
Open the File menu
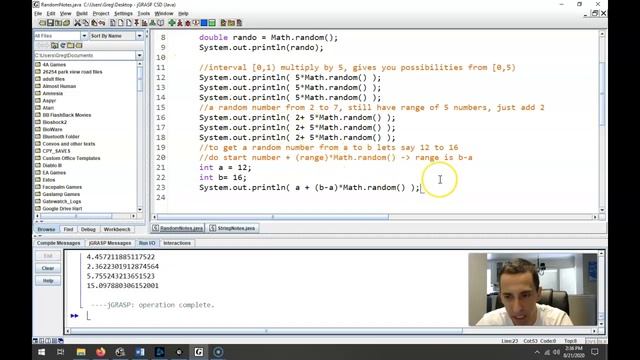coord(38,13)
